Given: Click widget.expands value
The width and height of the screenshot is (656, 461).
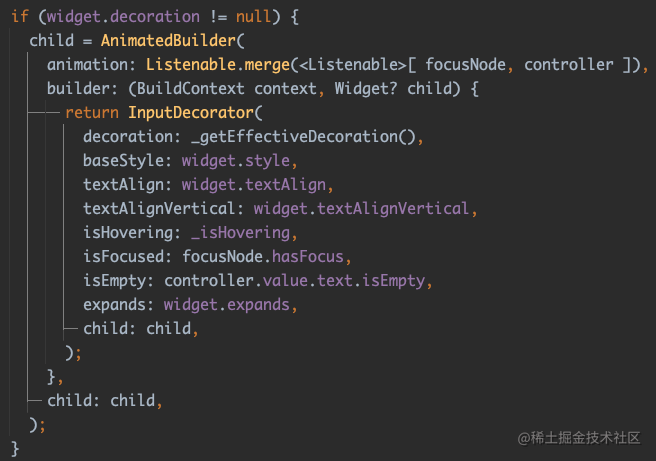Looking at the screenshot, I should [x=226, y=305].
